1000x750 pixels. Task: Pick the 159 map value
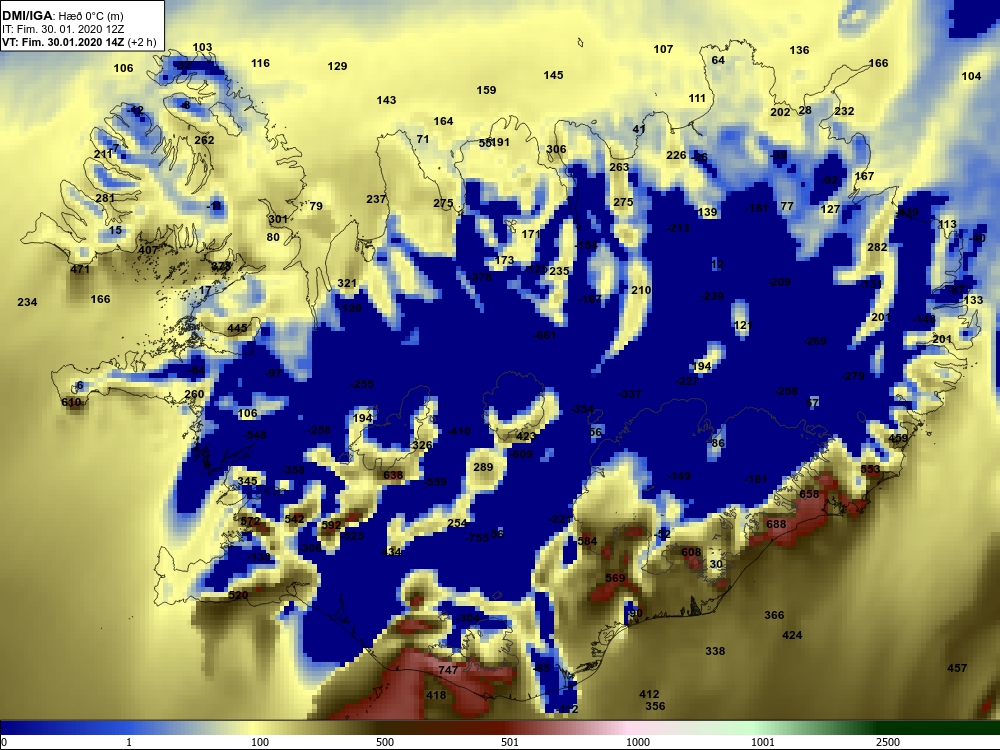487,90
